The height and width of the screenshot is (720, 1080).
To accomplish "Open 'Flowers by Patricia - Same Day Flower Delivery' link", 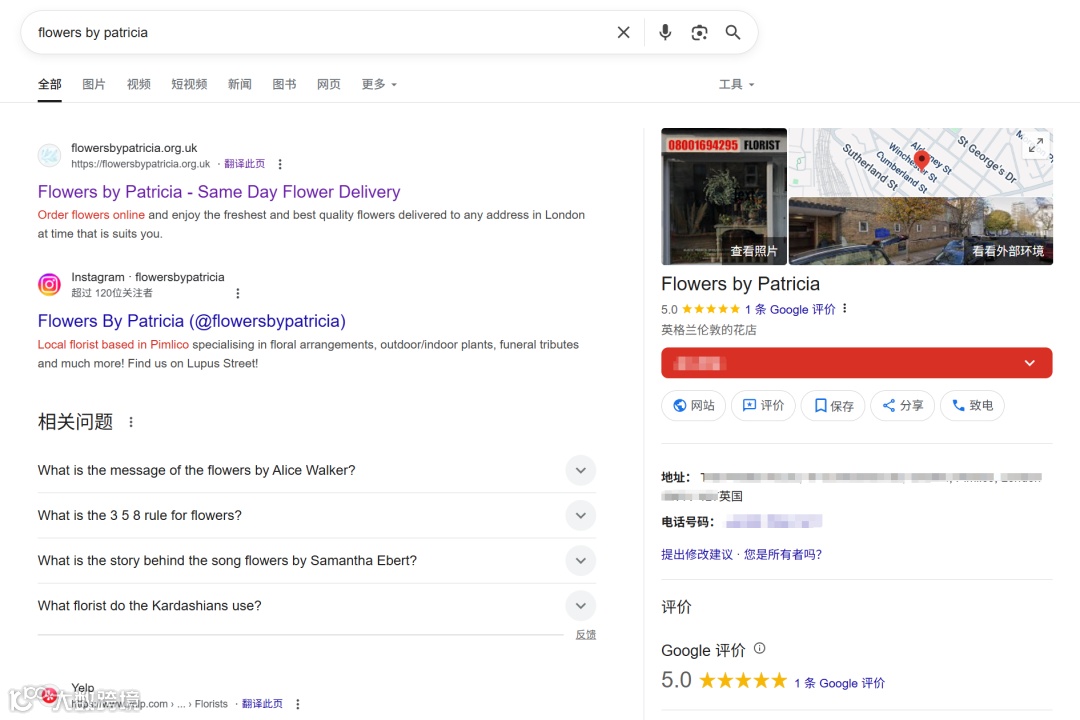I will pos(219,192).
